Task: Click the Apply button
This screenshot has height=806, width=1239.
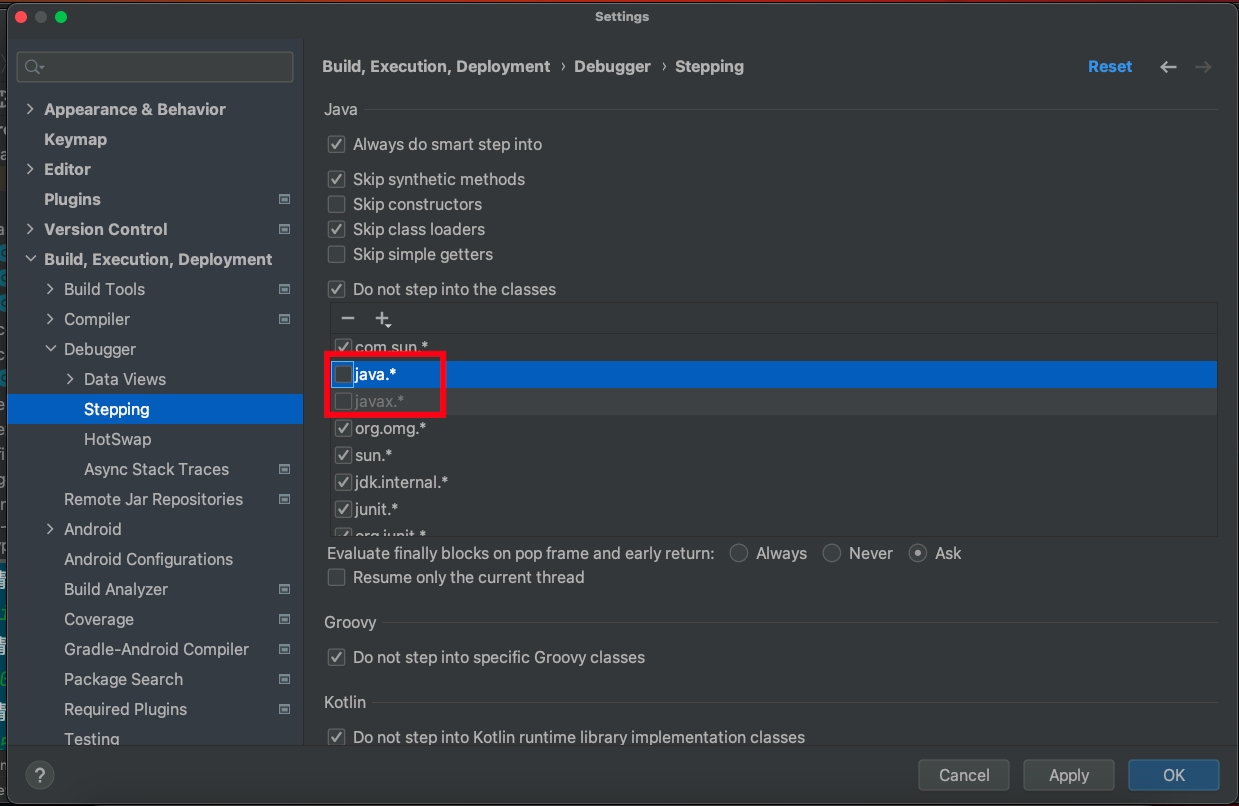Action: tap(1068, 775)
